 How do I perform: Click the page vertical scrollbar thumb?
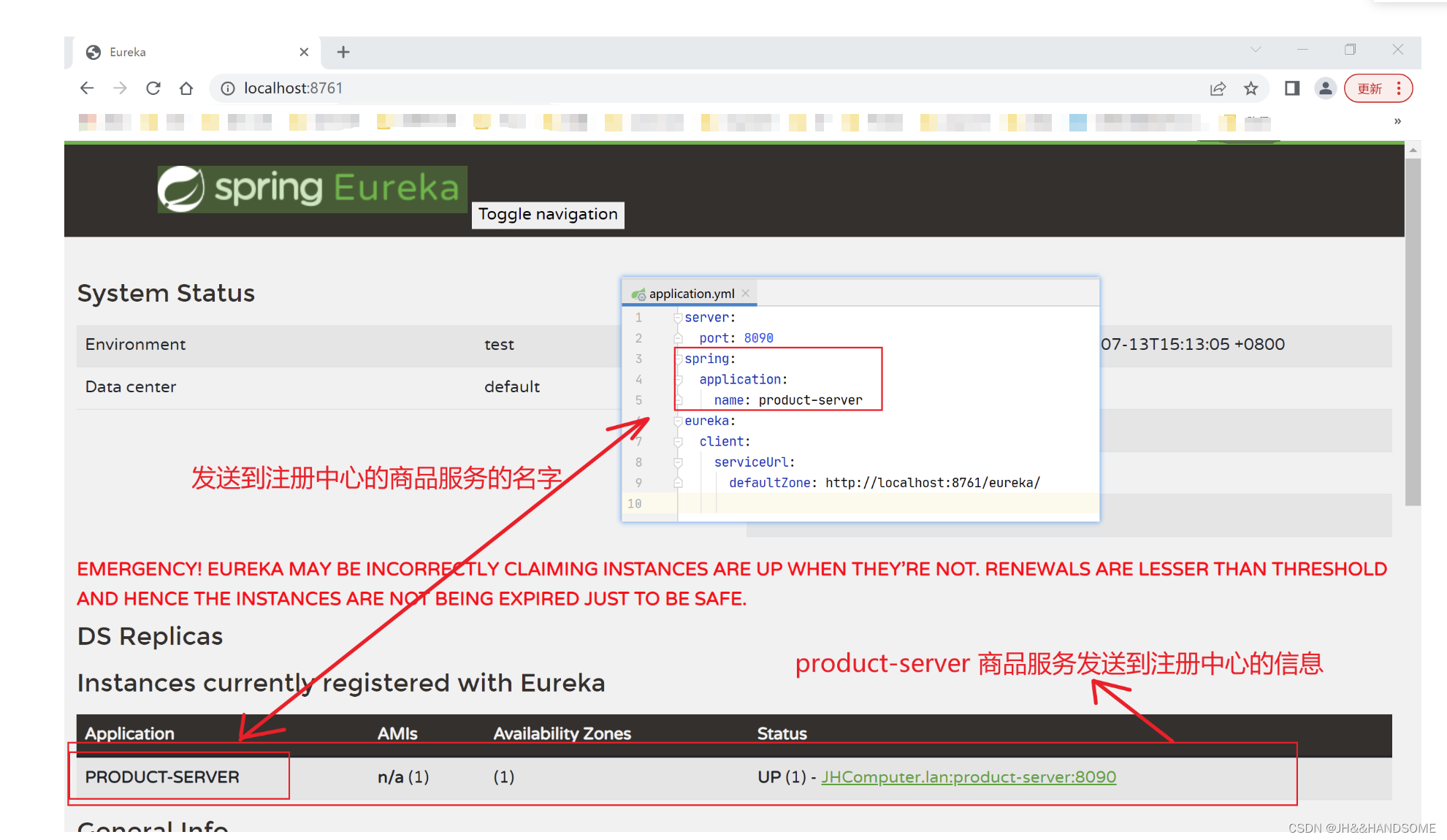1413,332
